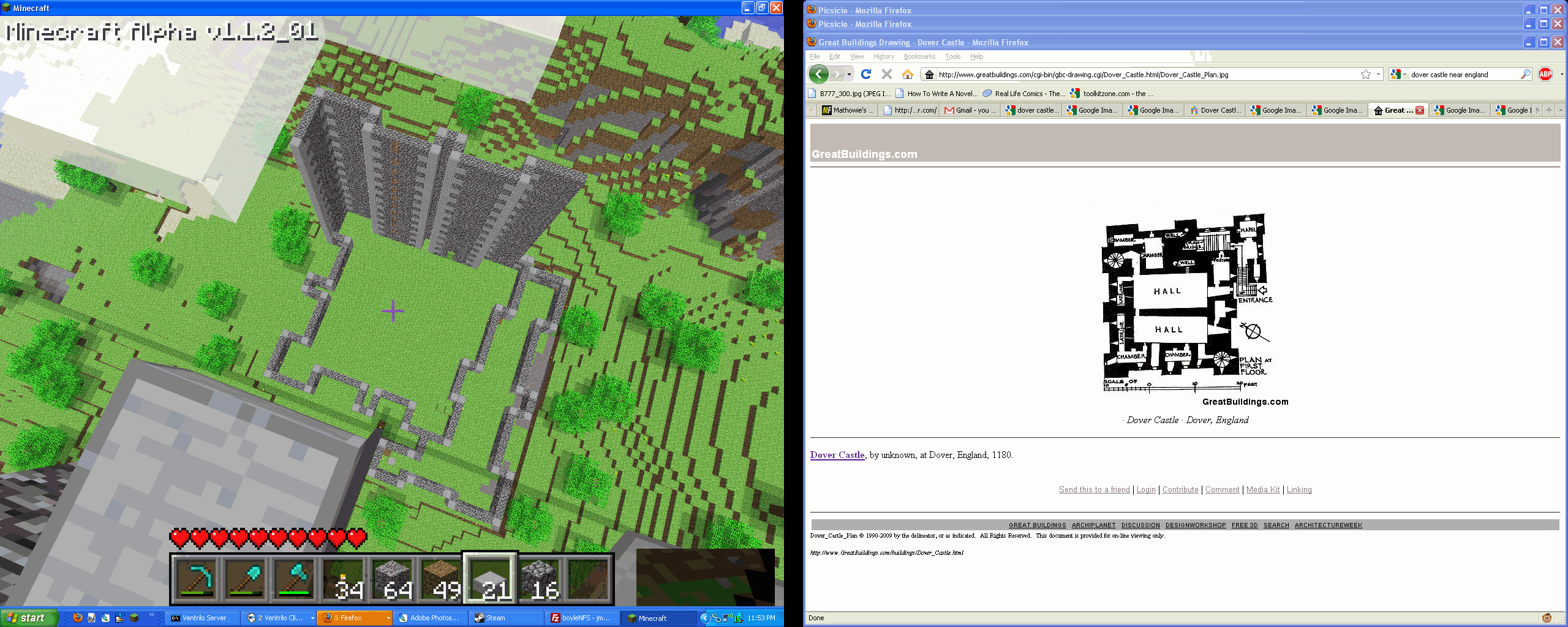Expand hidden system tray icons arrow
Viewport: 1568px width, 627px height.
point(705,618)
